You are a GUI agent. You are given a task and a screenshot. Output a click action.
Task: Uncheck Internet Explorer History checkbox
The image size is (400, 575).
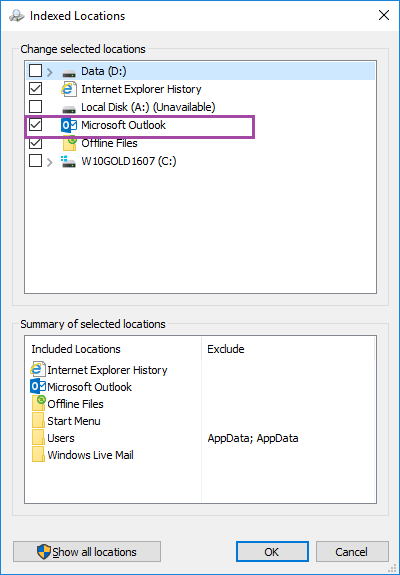(36, 89)
